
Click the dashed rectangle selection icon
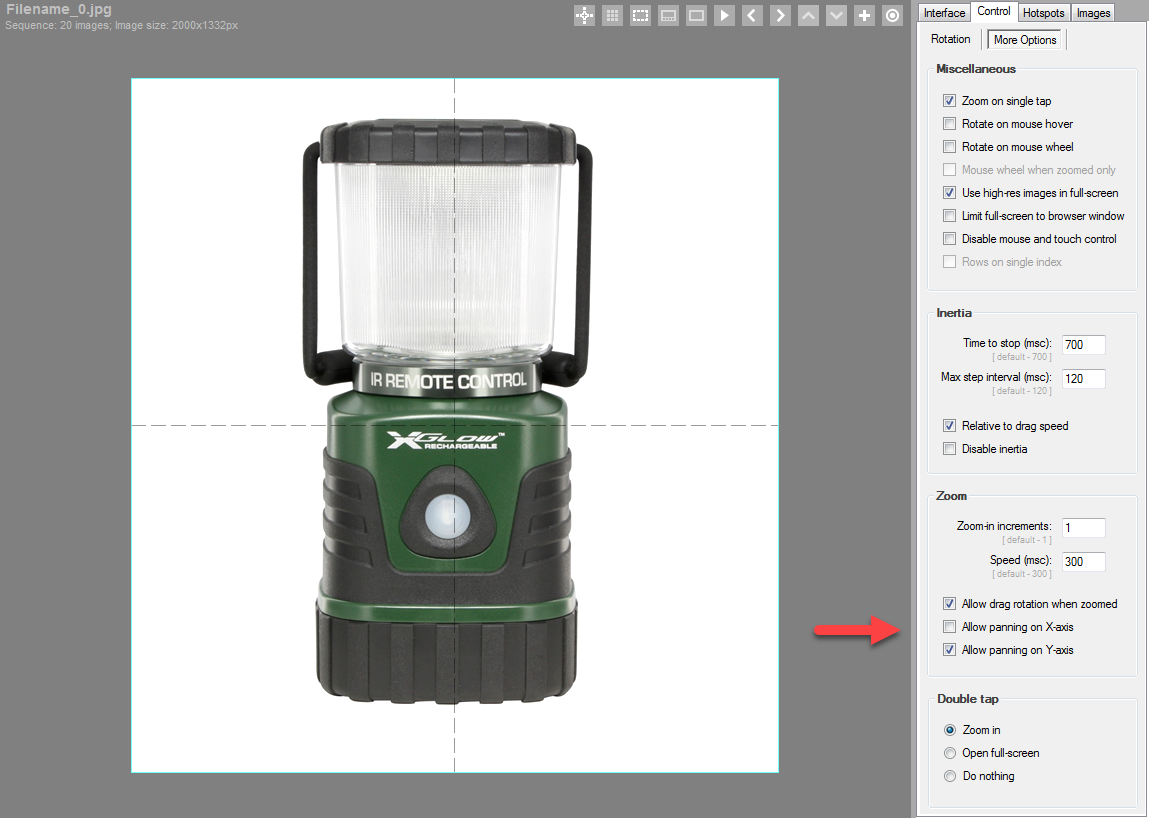point(640,15)
